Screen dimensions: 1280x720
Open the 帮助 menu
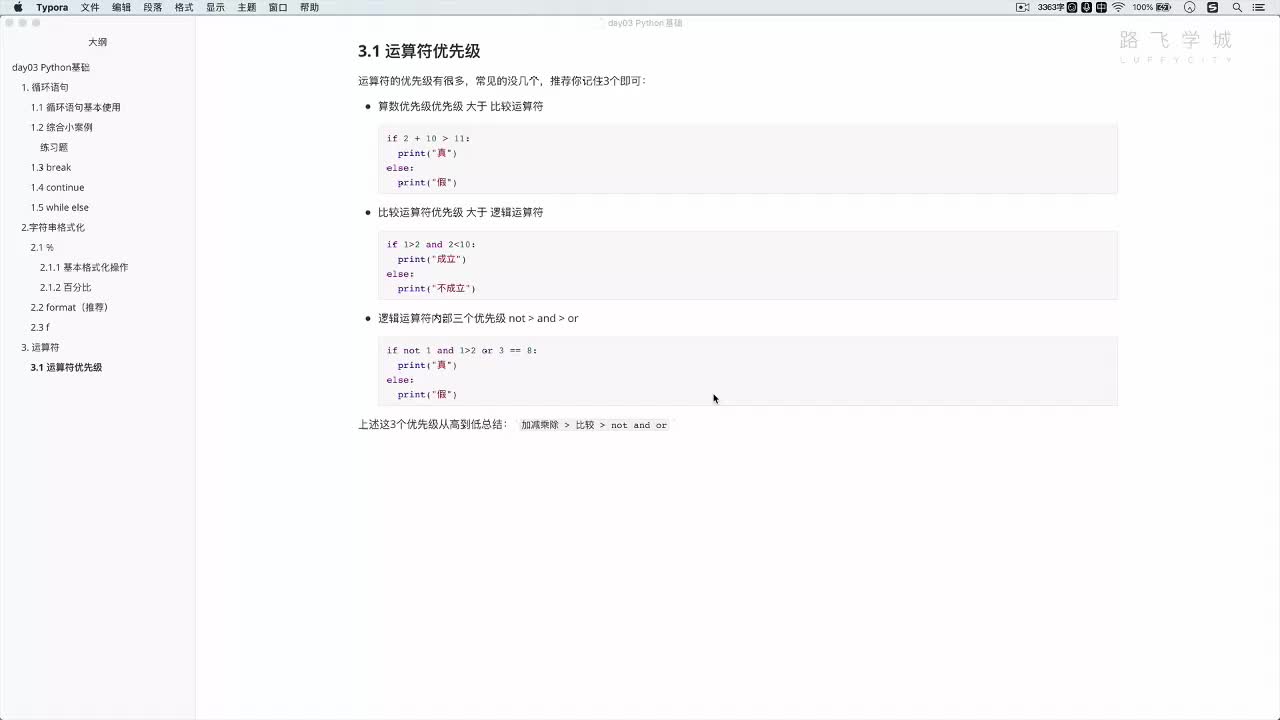coord(309,7)
